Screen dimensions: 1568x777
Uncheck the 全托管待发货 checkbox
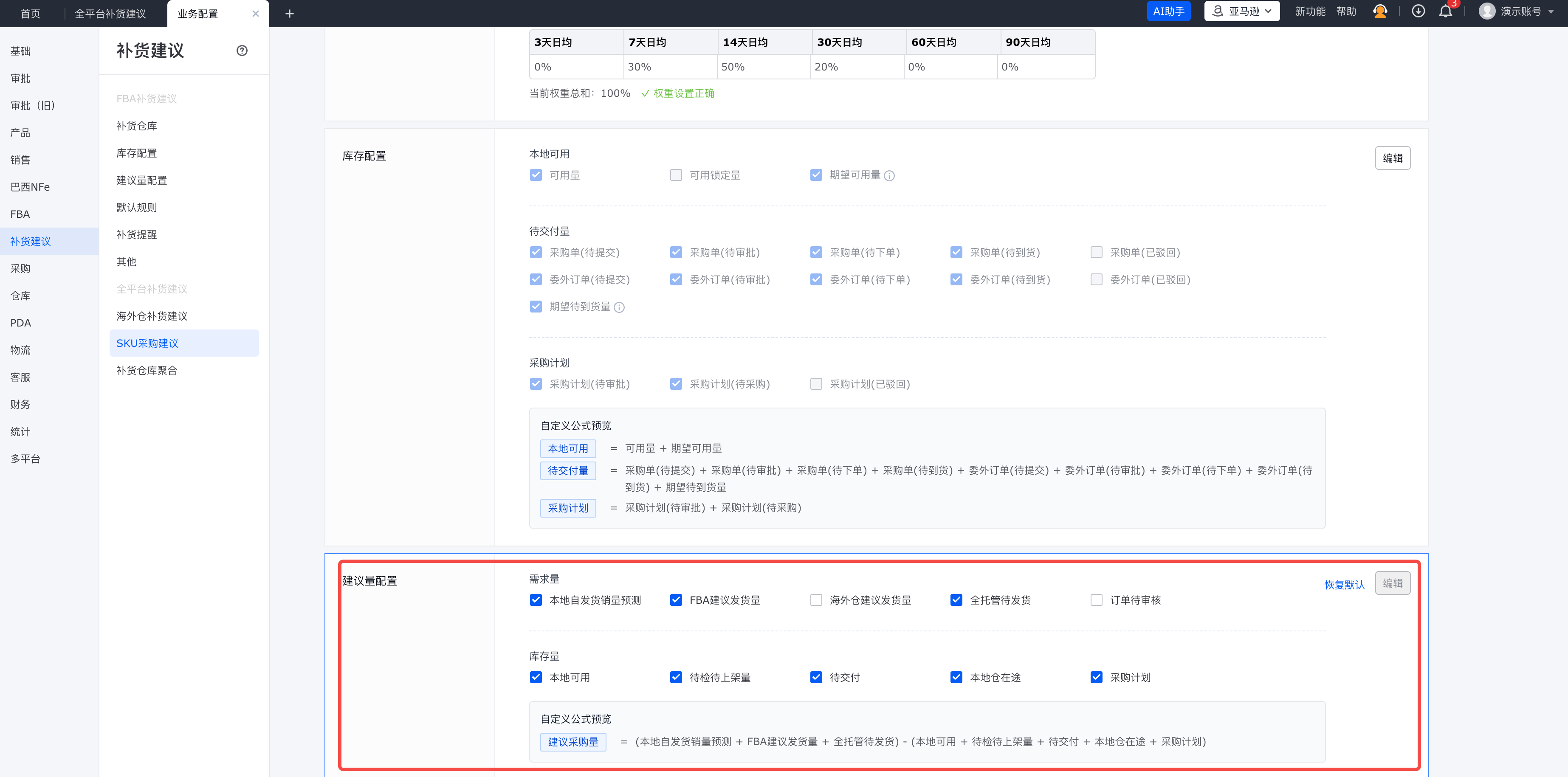(956, 600)
